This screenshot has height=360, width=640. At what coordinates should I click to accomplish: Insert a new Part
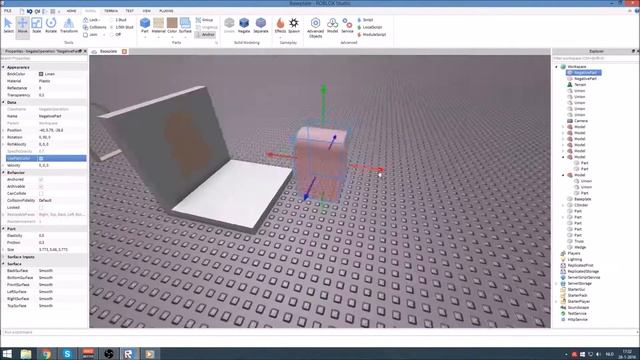pyautogui.click(x=145, y=25)
